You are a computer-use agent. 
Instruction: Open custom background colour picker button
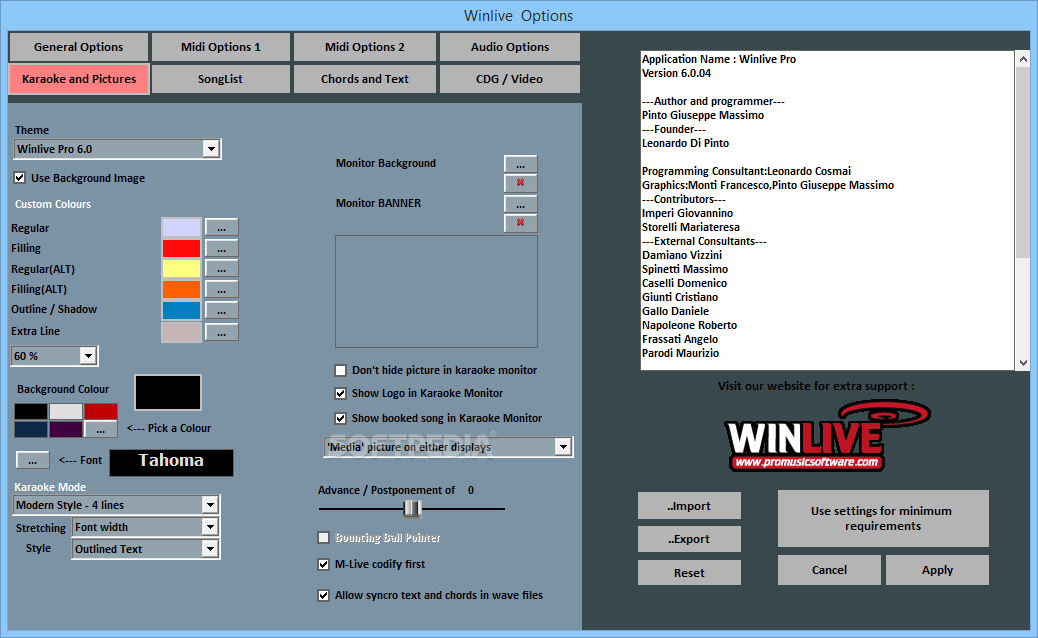pyautogui.click(x=101, y=430)
